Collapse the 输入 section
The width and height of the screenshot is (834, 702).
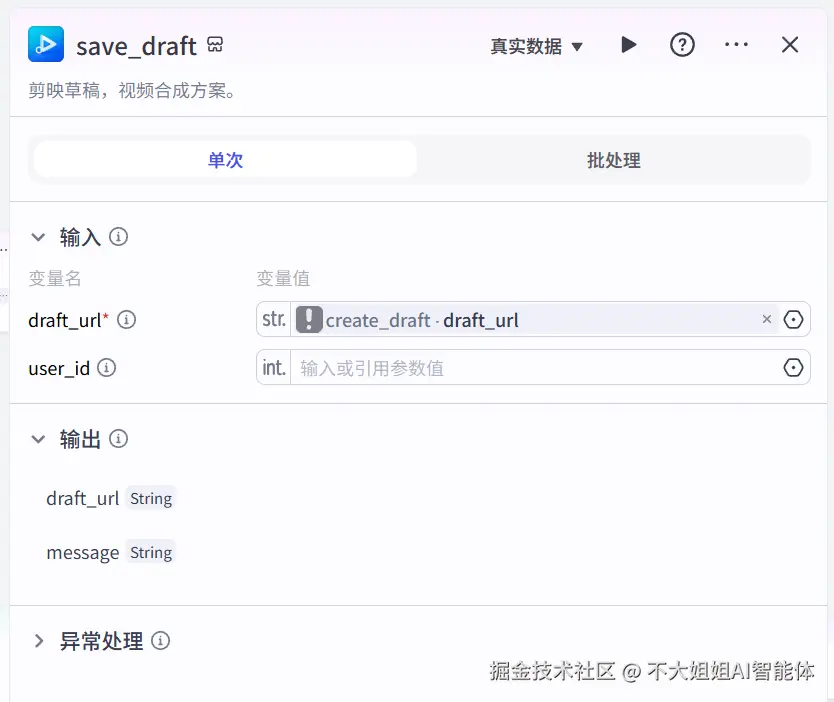click(x=38, y=237)
